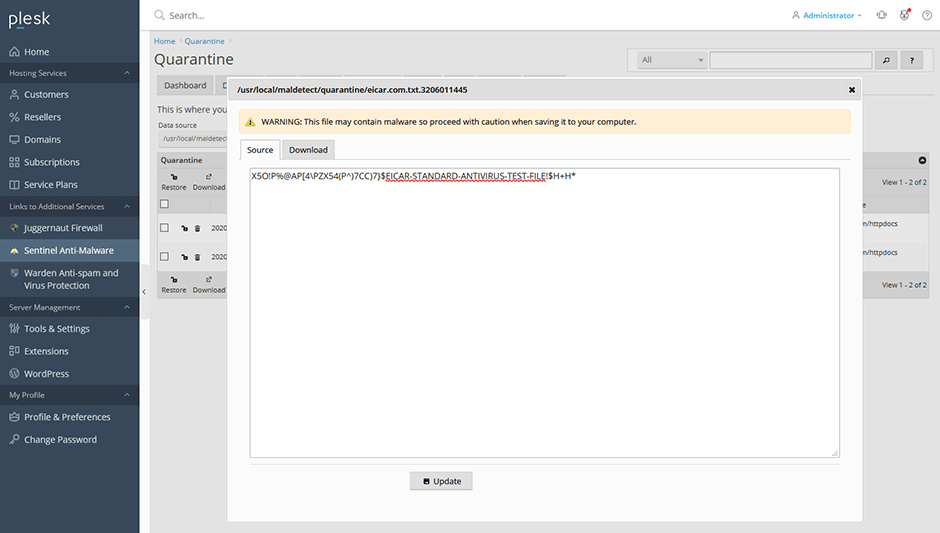Collapse the My Profile group
Image resolution: width=940 pixels, height=533 pixels.
[x=126, y=395]
